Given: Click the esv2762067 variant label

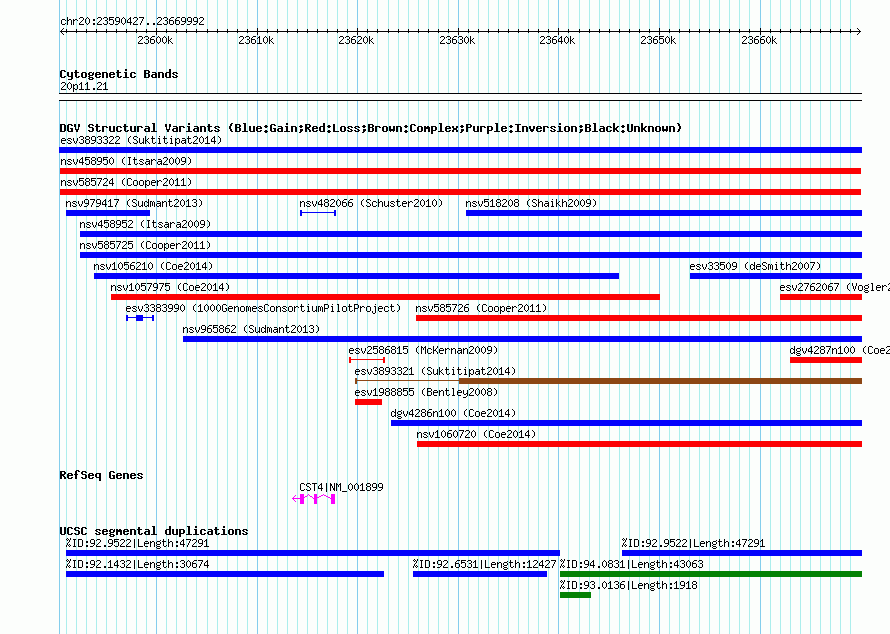Looking at the screenshot, I should [834, 287].
